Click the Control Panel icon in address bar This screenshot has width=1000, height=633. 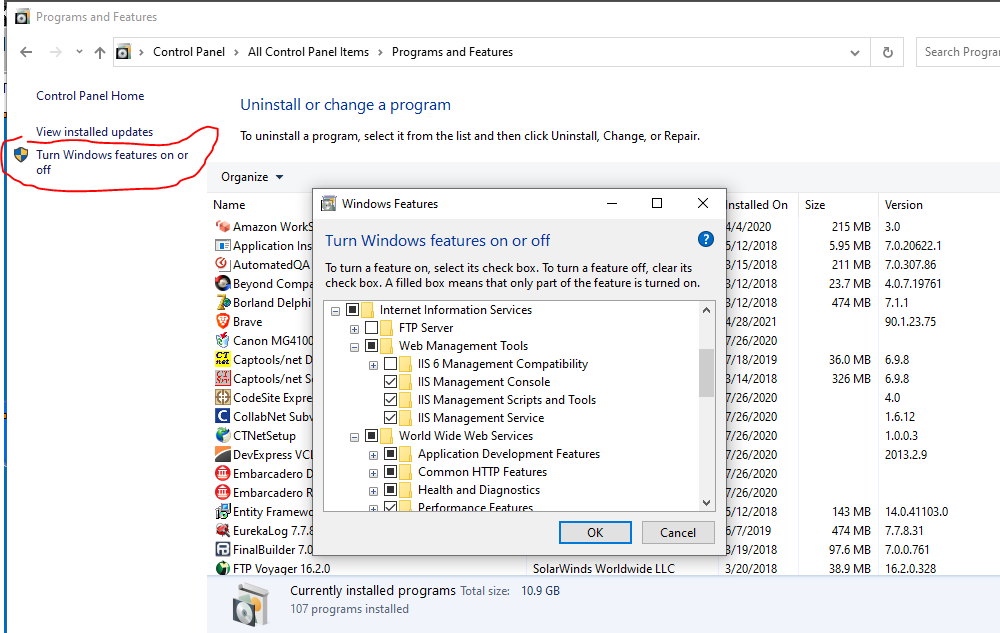click(123, 52)
